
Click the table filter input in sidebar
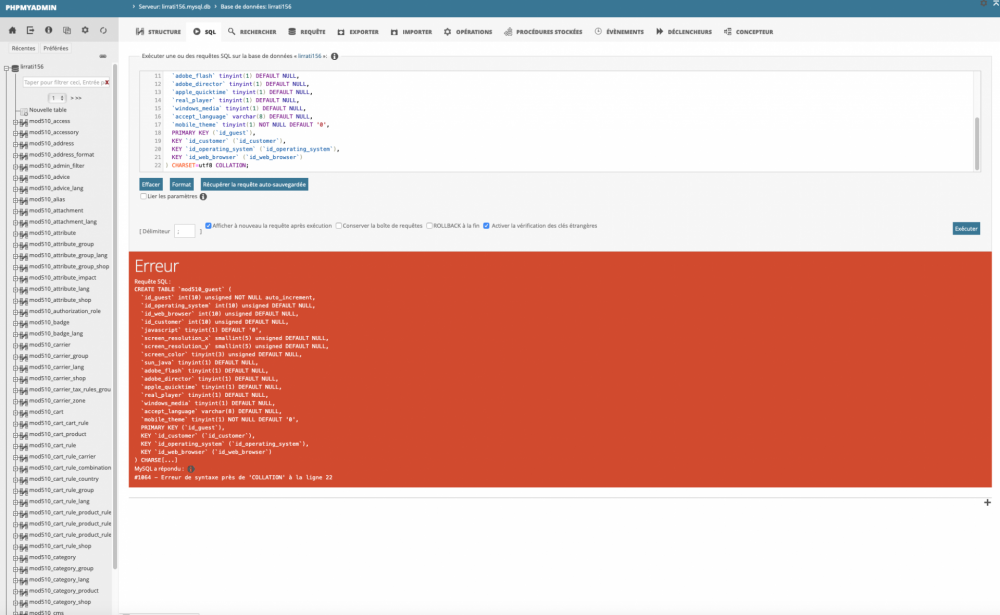64,82
